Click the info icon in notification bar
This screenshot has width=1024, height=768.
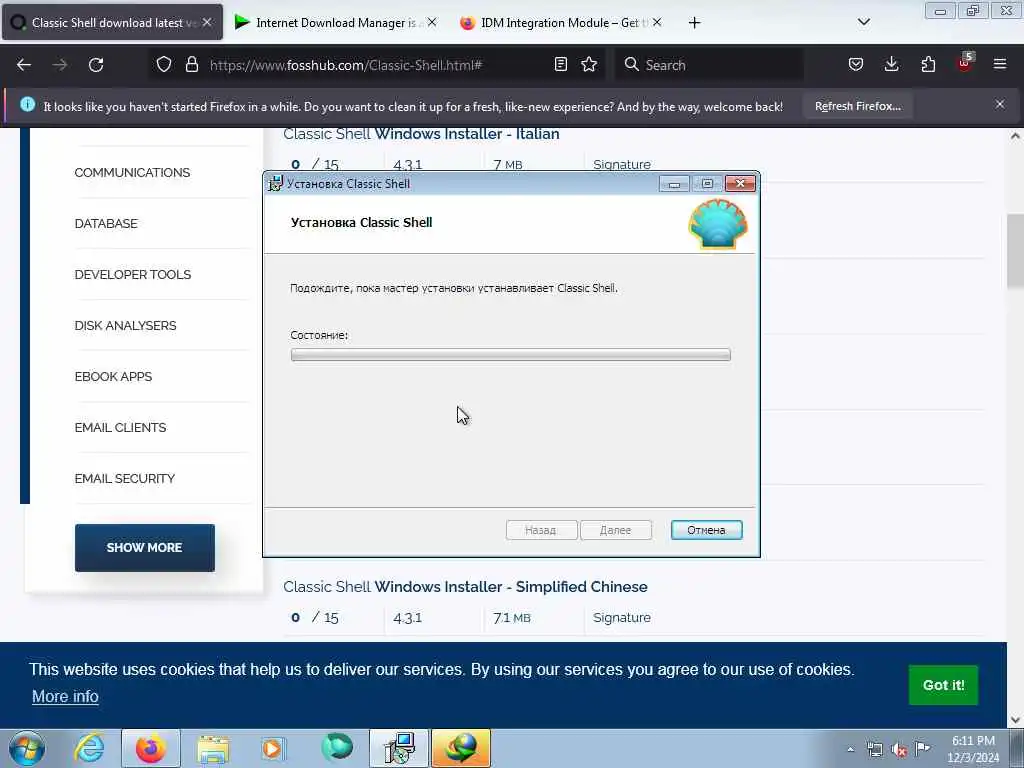pos(27,104)
